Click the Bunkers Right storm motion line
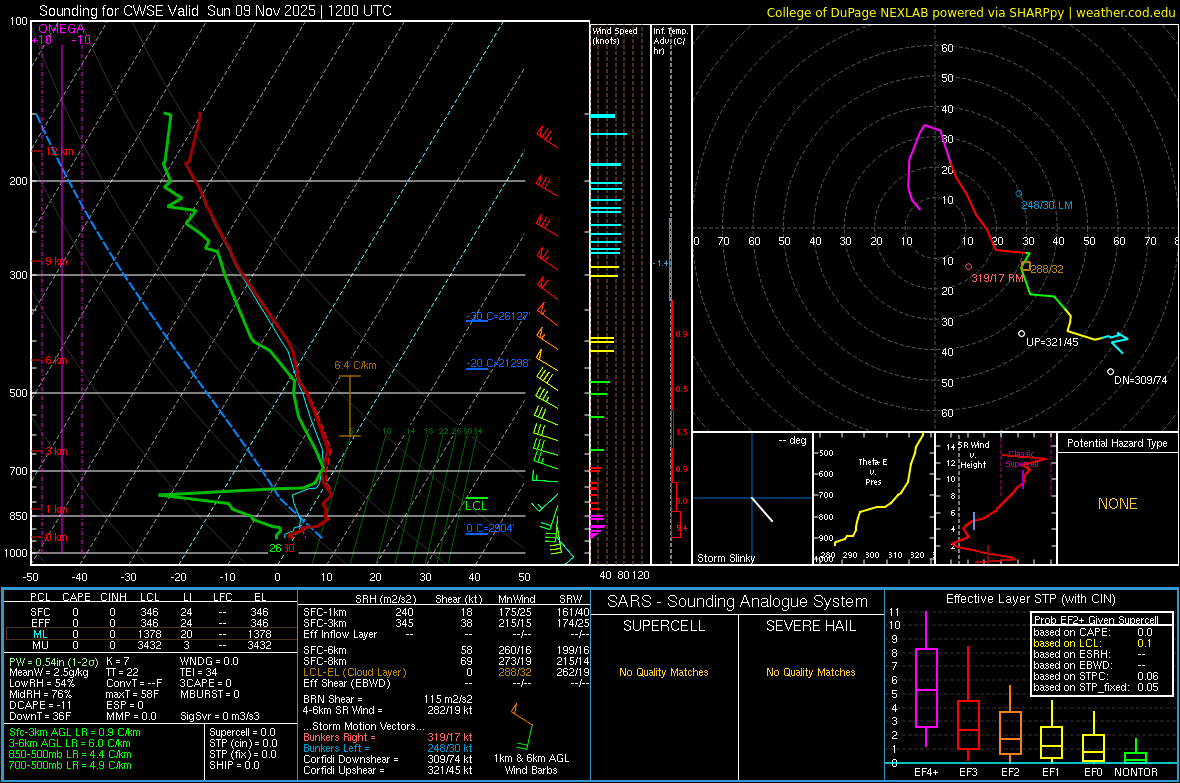1180x783 pixels. (388, 737)
